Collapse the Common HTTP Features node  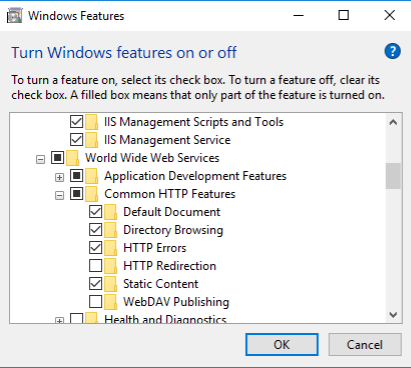59,196
